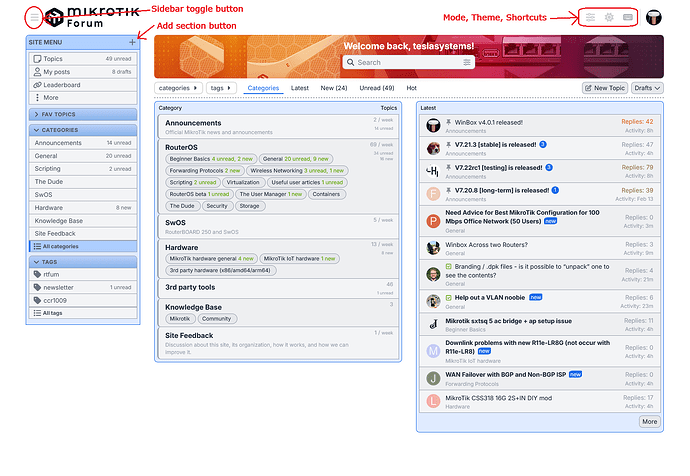Open the V7.21.3 [stable] is released! topic

click(495, 144)
